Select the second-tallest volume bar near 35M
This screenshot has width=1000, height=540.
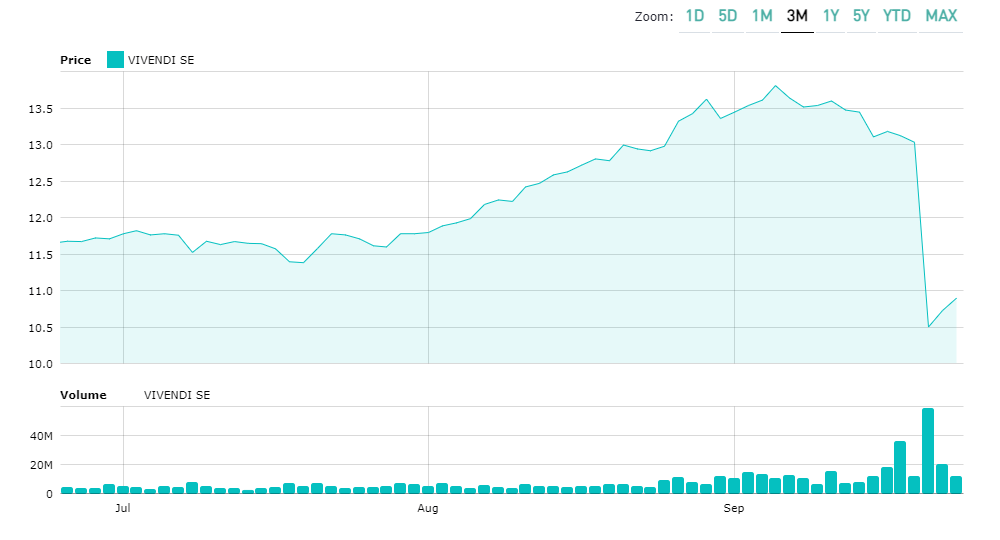coord(900,466)
